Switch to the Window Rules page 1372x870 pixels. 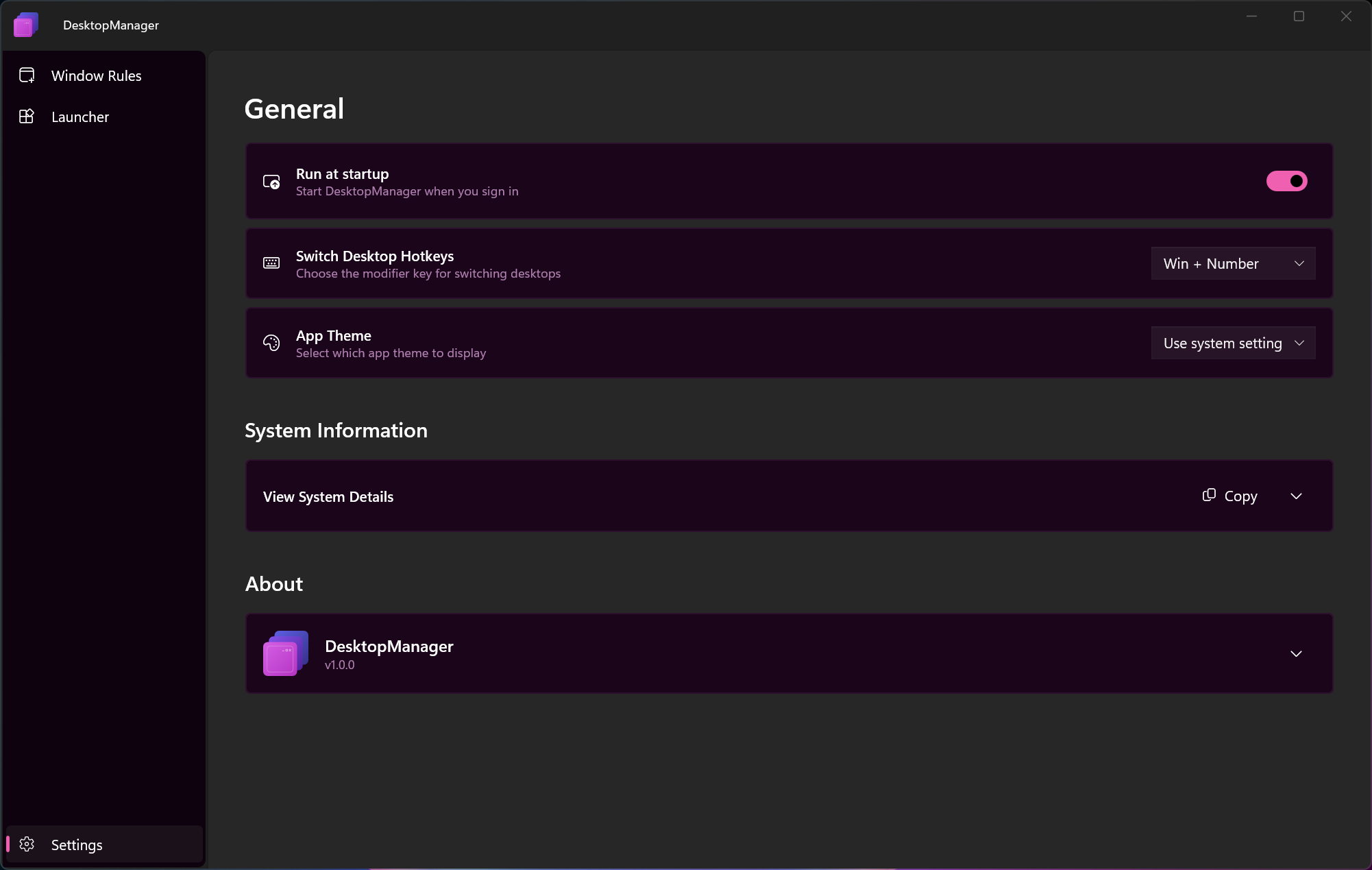96,75
